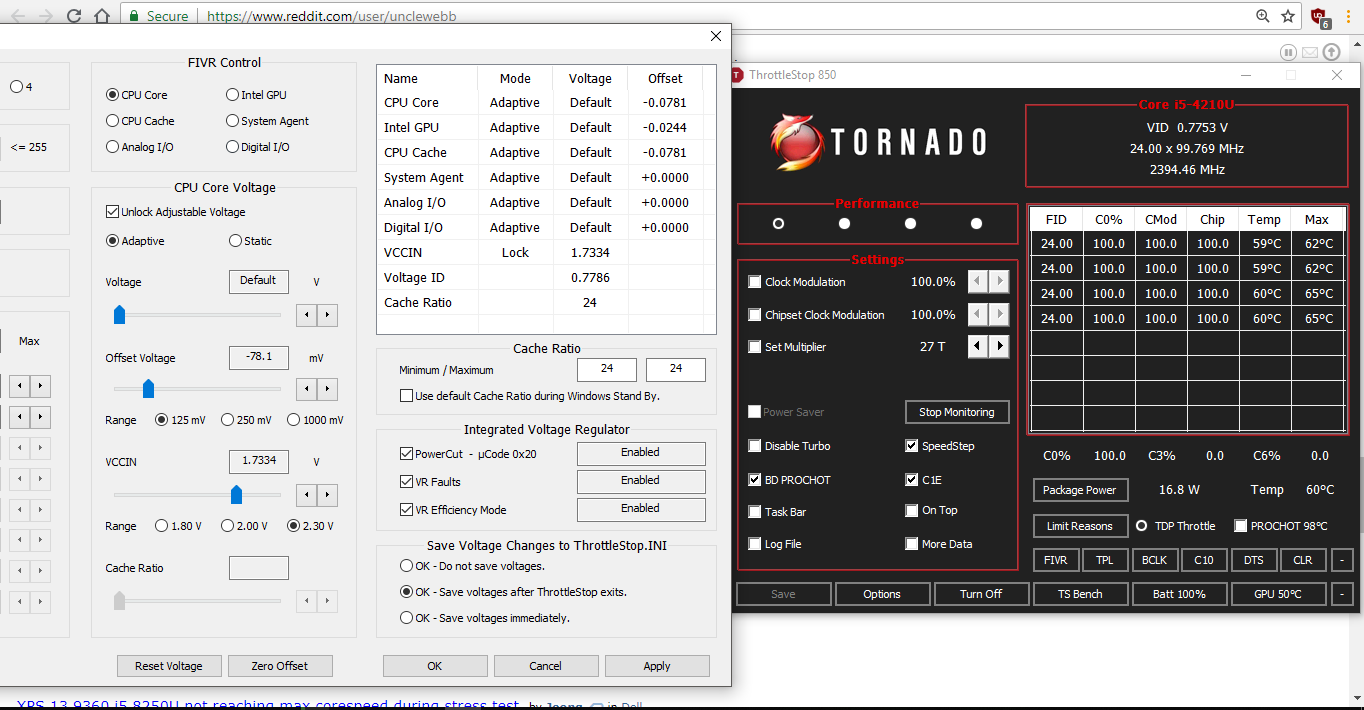Select 'Save voltages immediately' option
This screenshot has width=1364, height=710.
(406, 618)
